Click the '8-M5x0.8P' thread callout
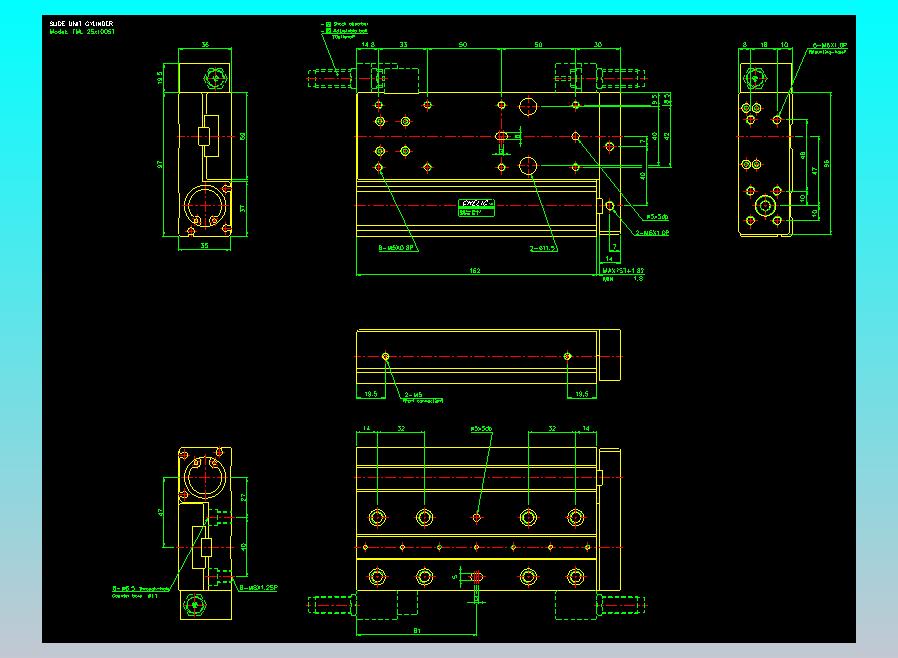This screenshot has width=898, height=658. click(x=396, y=248)
